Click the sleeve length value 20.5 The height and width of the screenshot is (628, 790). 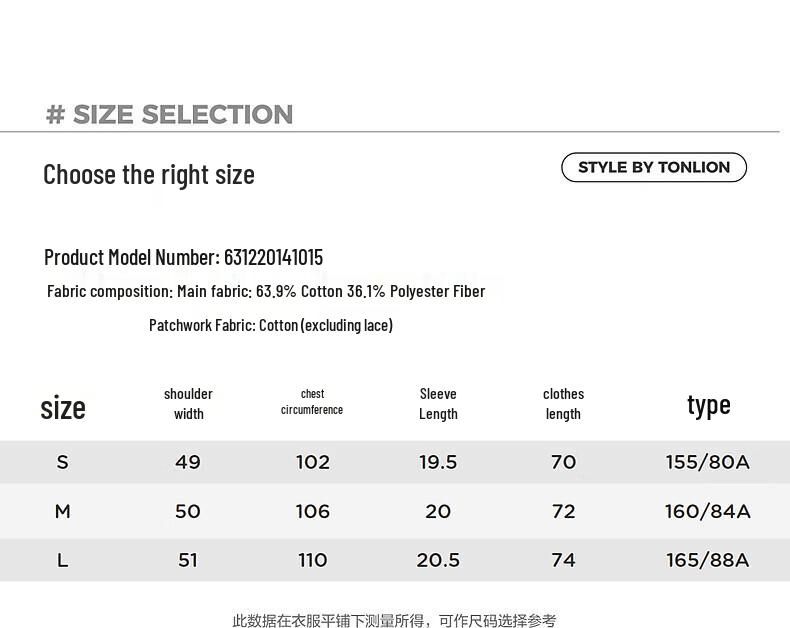pos(438,560)
